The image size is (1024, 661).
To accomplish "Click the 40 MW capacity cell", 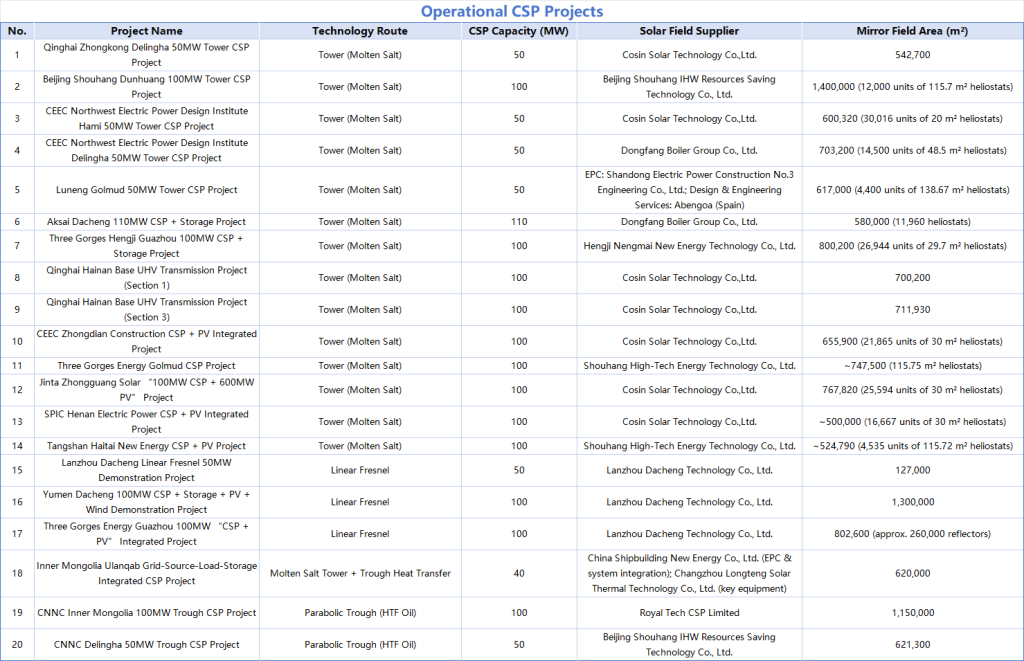I will click(518, 573).
